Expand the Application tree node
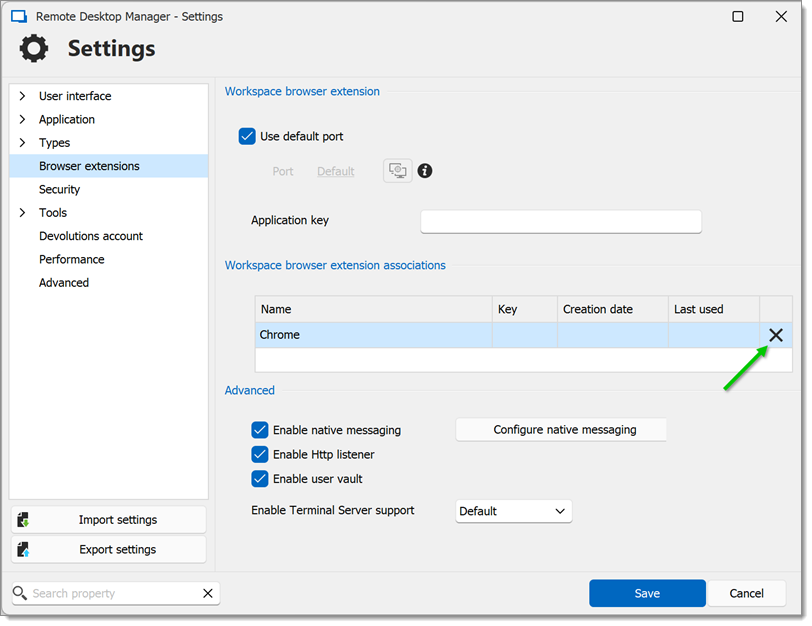 coord(22,119)
